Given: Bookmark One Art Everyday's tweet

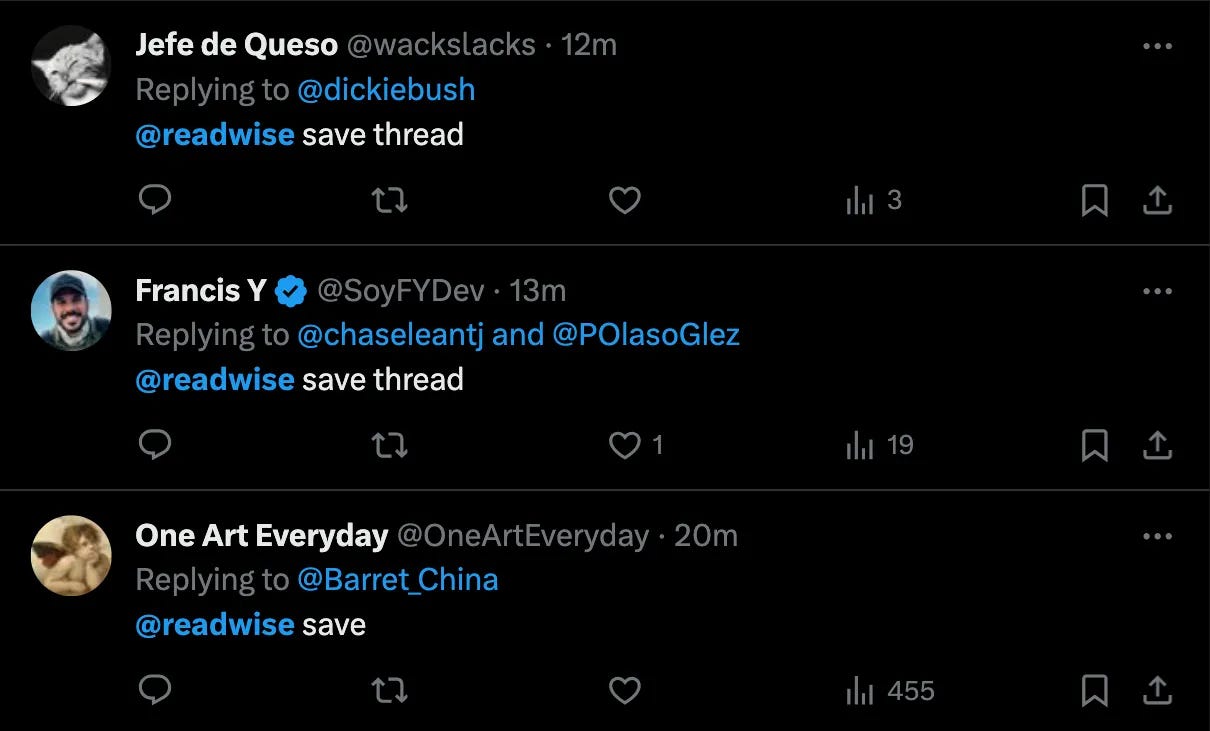Looking at the screenshot, I should coord(1095,691).
